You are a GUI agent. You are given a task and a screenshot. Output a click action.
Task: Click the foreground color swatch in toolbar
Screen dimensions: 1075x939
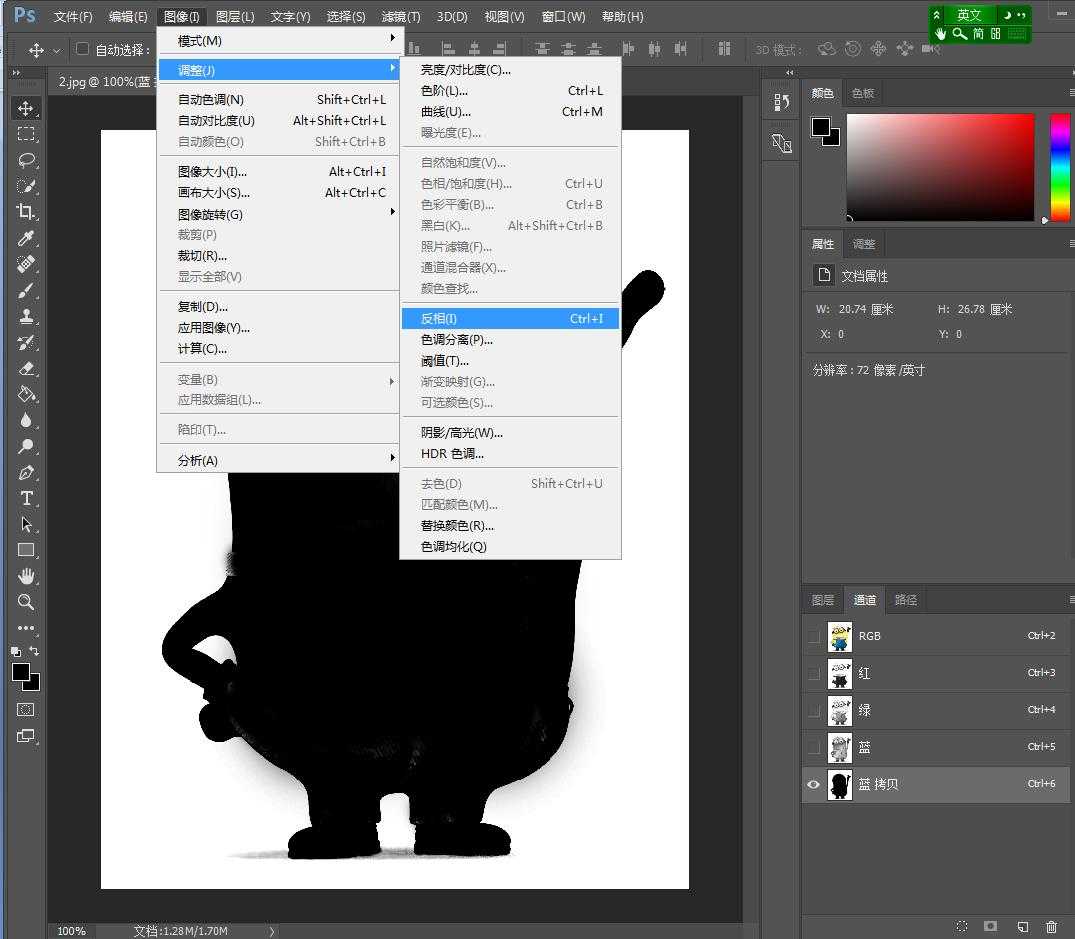(x=21, y=672)
